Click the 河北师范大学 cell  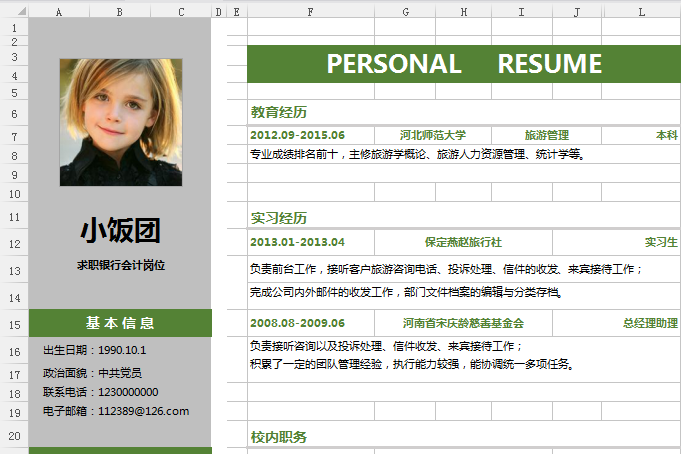[432, 135]
